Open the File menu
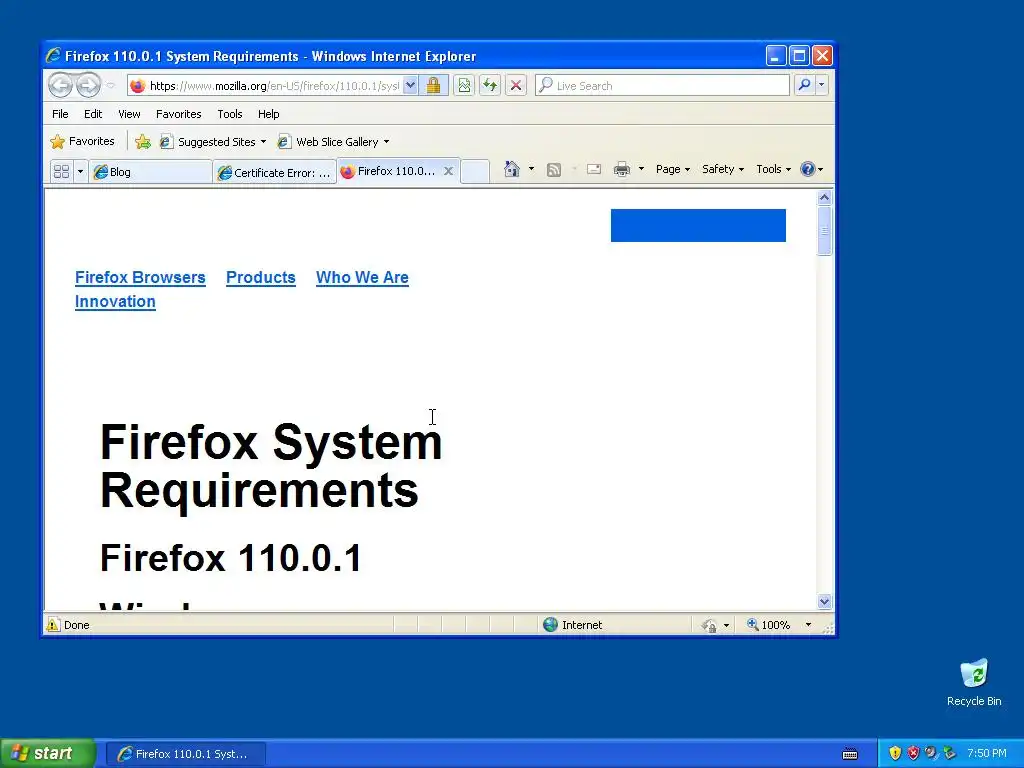Viewport: 1024px width, 768px height. coord(60,114)
